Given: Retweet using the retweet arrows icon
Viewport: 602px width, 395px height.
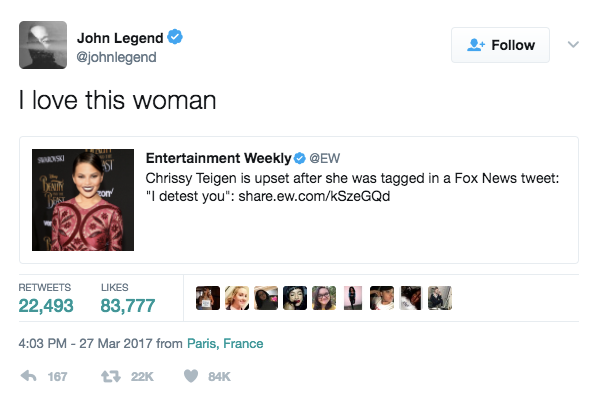Looking at the screenshot, I should click(x=111, y=376).
